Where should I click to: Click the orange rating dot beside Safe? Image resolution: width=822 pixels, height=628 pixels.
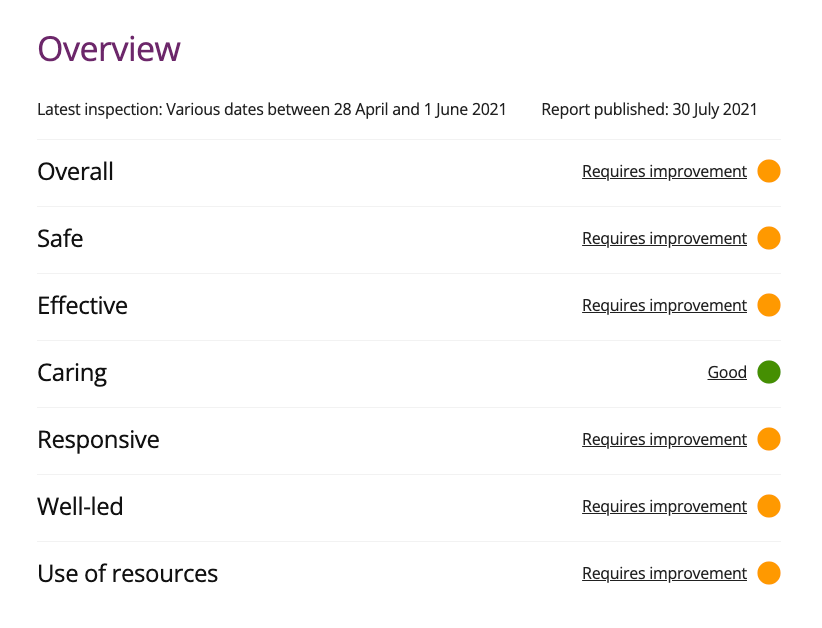pos(768,238)
